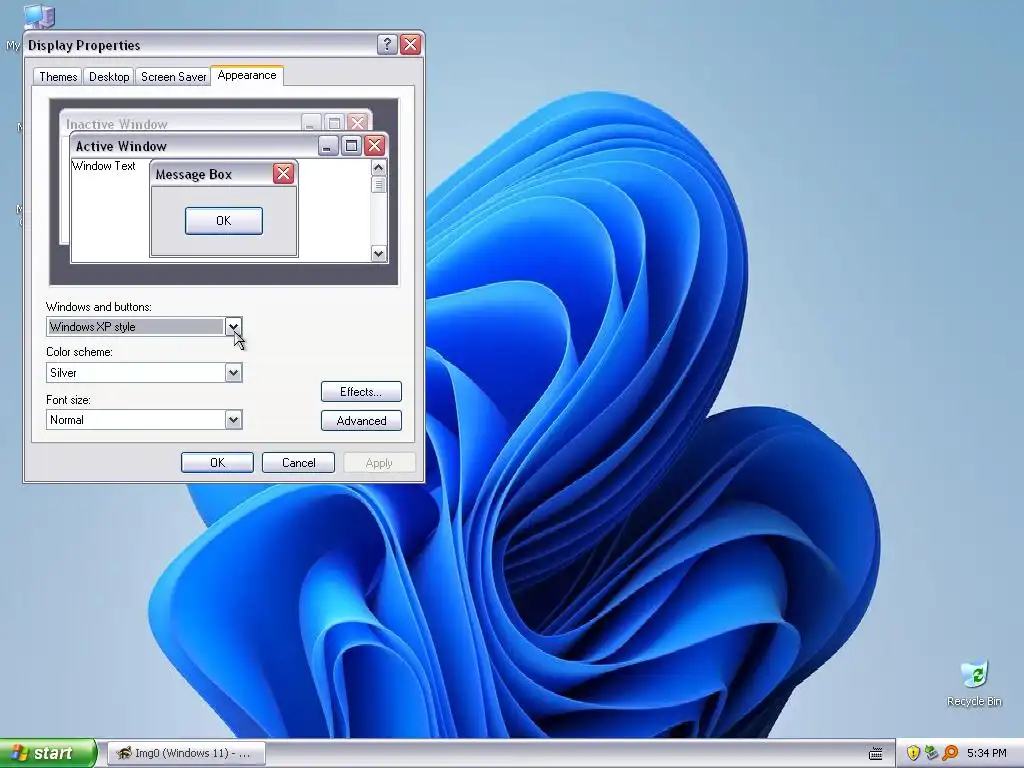Close the Display Properties window
Screen dimensions: 1024x768
pyautogui.click(x=410, y=44)
